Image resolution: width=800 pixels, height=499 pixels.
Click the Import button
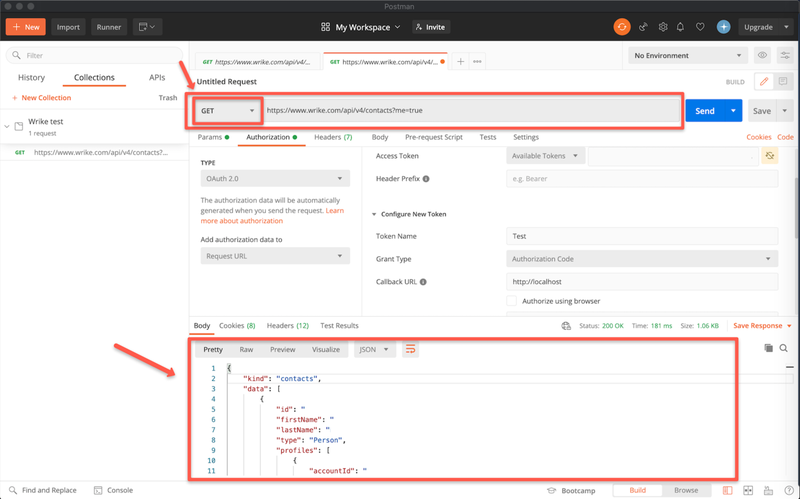(68, 27)
